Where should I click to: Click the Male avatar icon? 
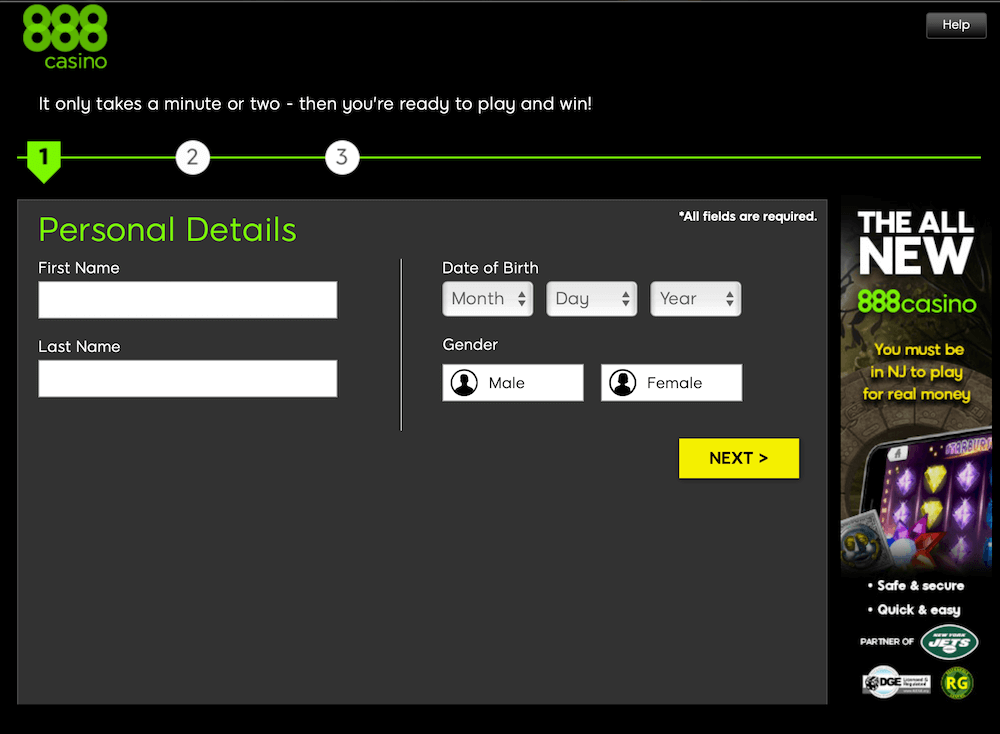(464, 383)
